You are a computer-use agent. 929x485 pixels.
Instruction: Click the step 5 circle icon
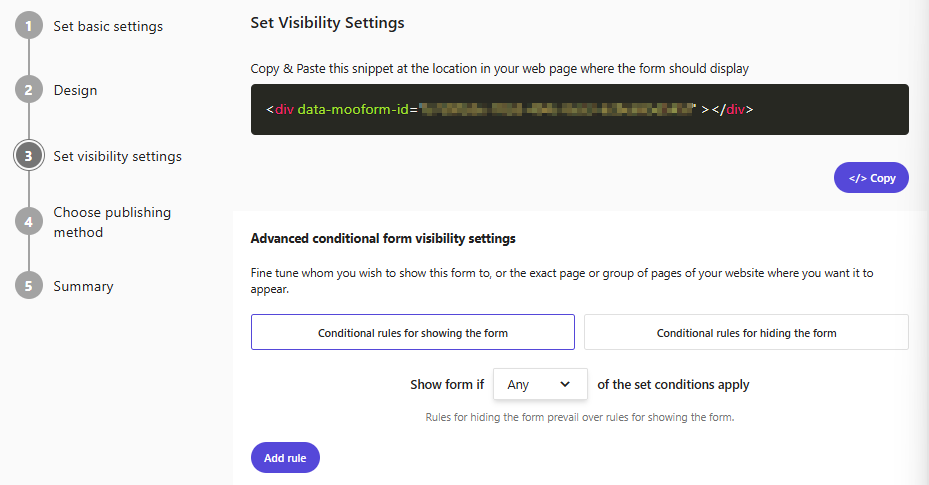tap(29, 286)
